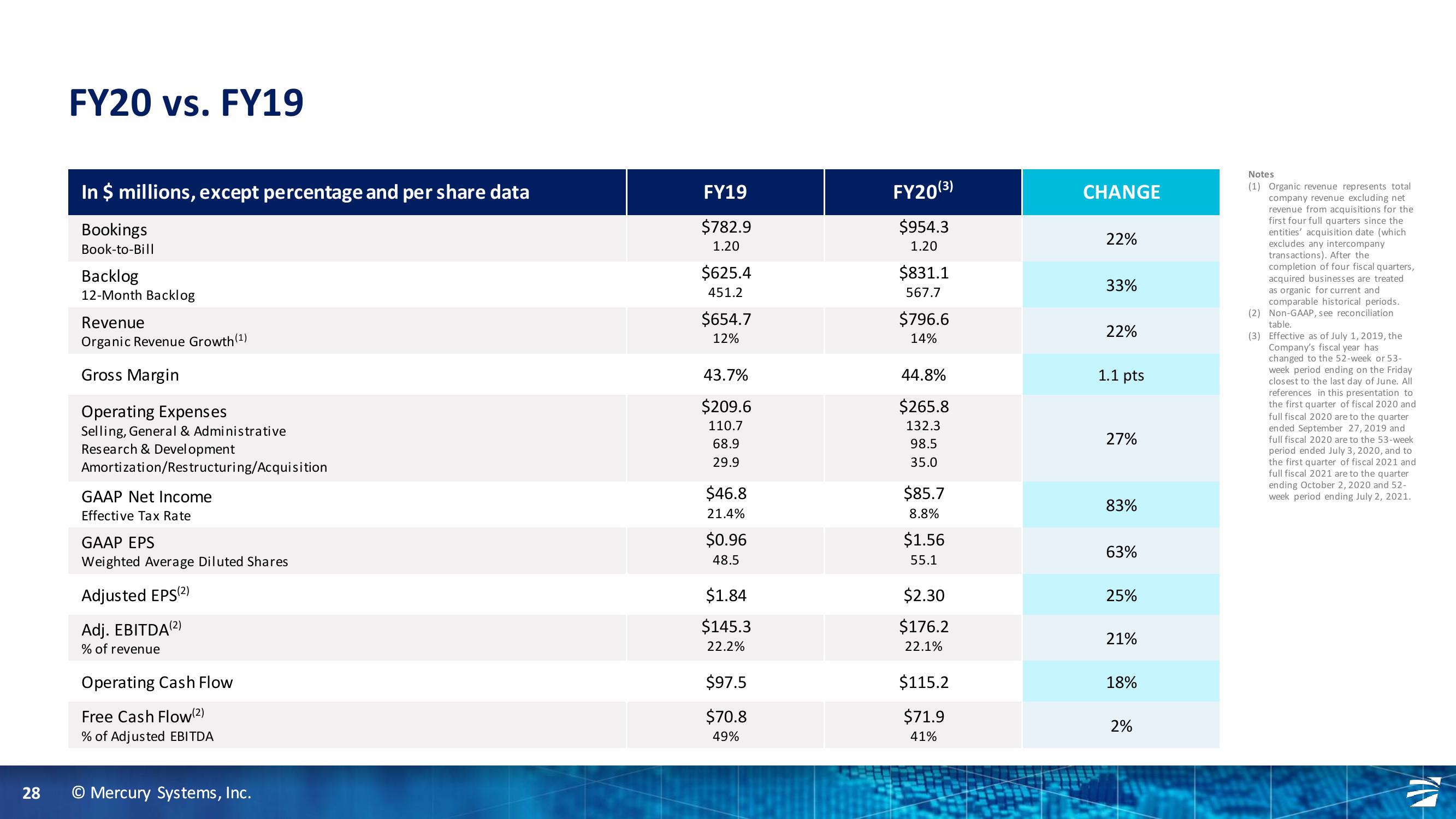1456x819 pixels.
Task: Click the 12-Month Backlog sub-label
Action: (138, 295)
